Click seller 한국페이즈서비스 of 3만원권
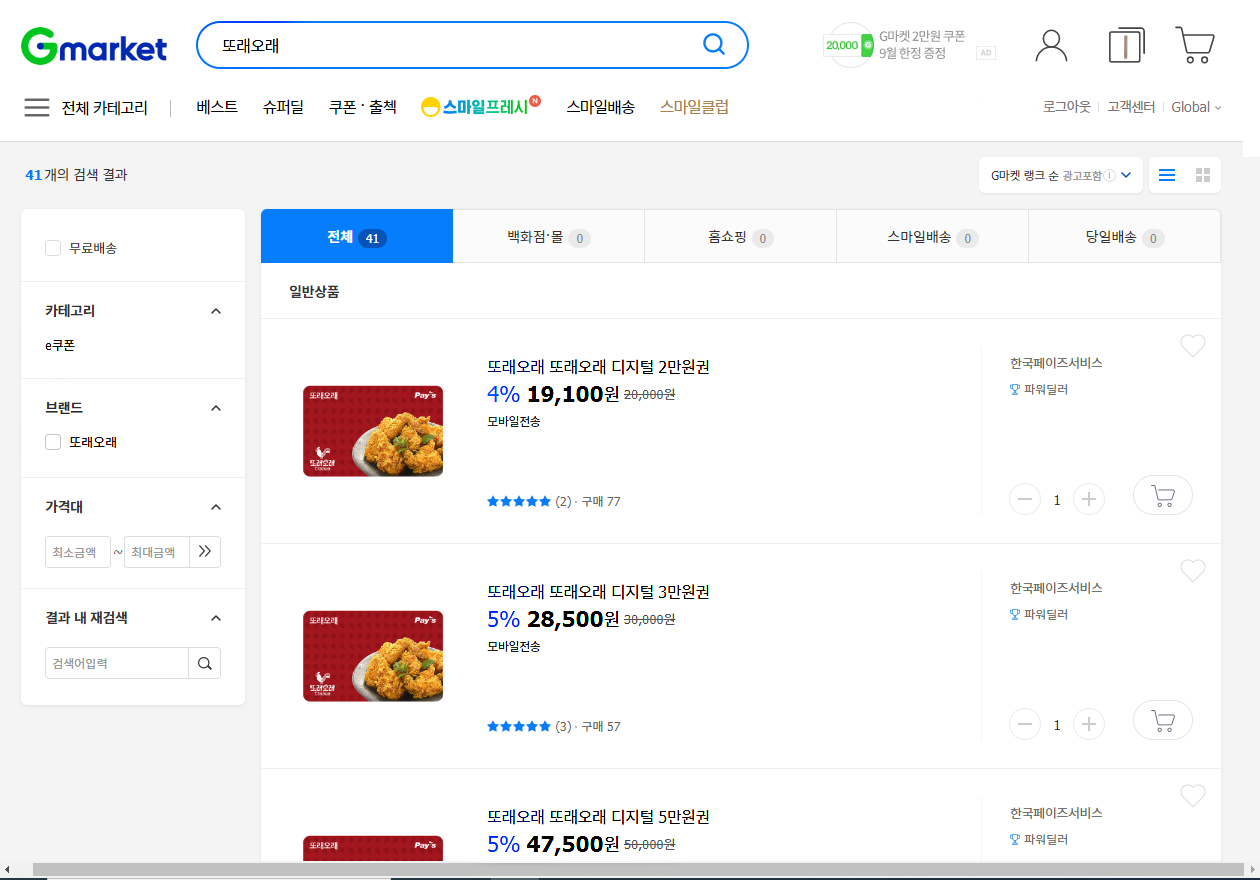Image resolution: width=1260 pixels, height=880 pixels. 1056,588
